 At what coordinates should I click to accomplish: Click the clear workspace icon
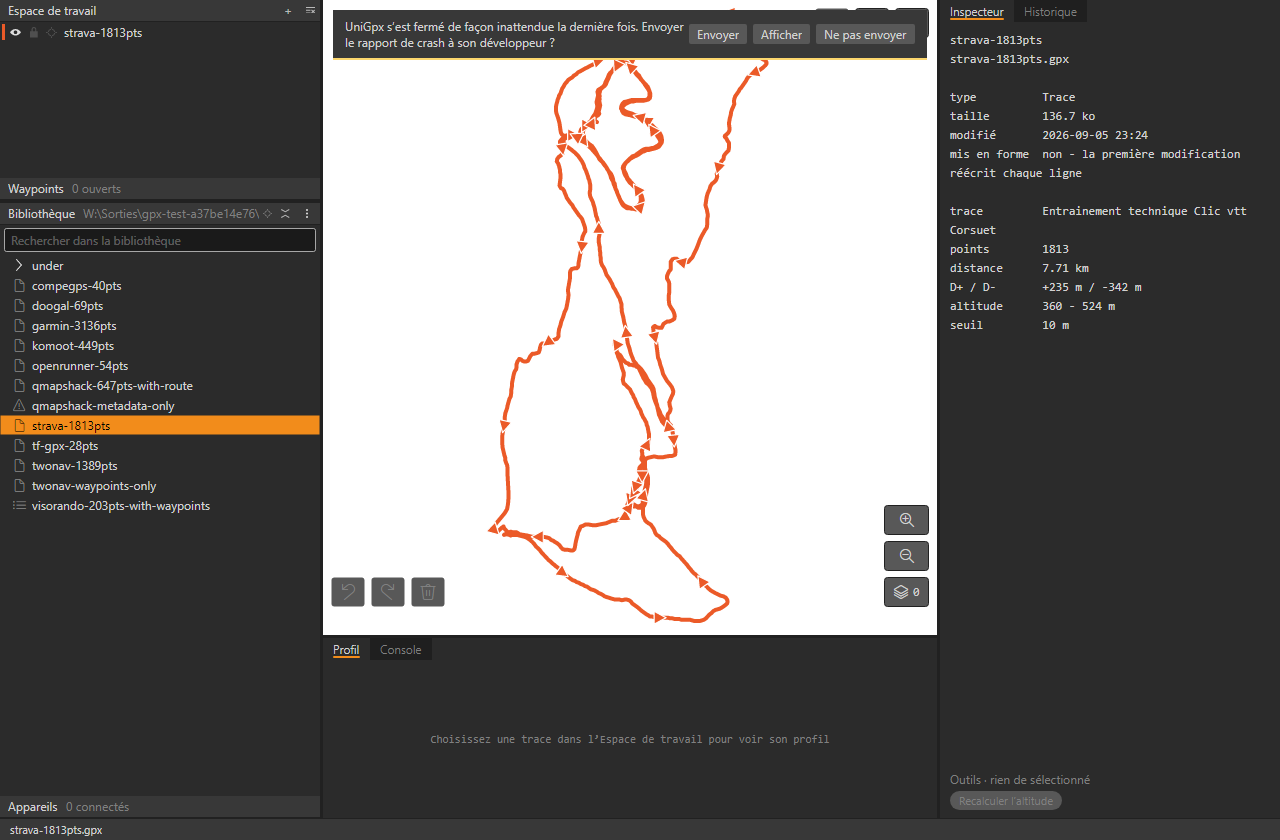[310, 11]
